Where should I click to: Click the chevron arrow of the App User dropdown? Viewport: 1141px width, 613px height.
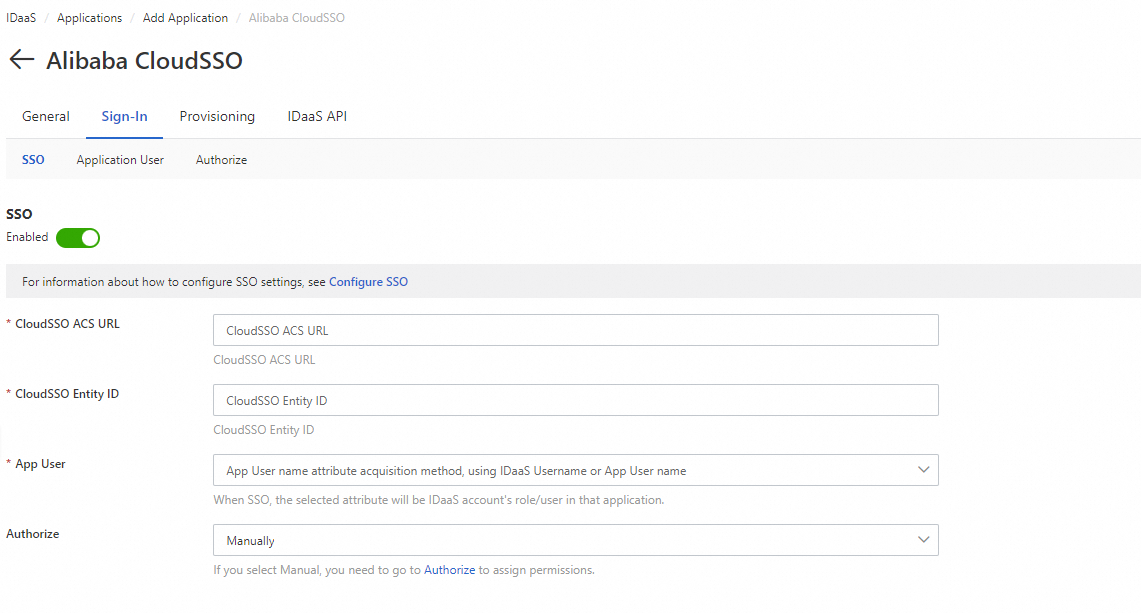(923, 470)
